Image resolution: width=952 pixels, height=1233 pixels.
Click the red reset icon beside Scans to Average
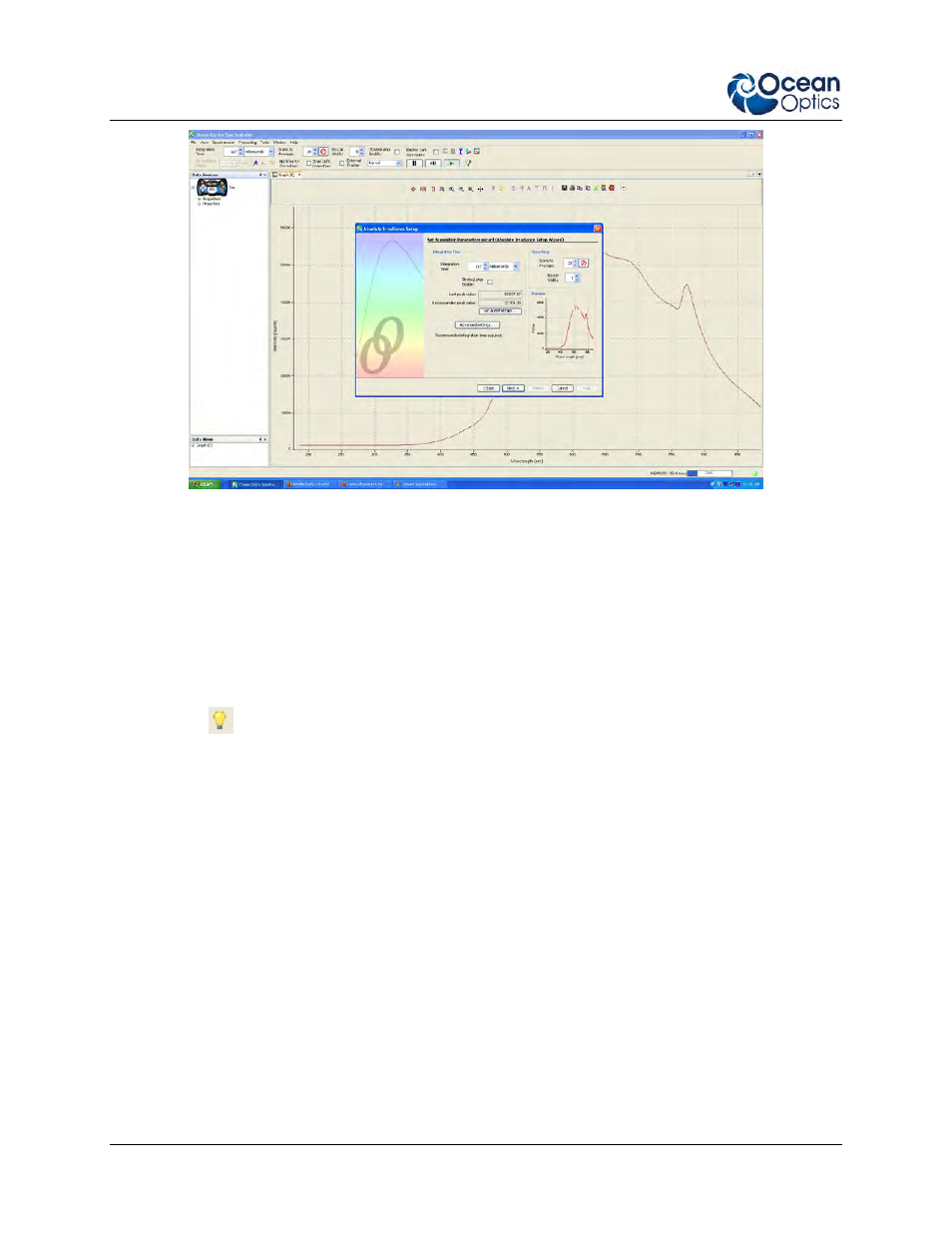[x=584, y=263]
